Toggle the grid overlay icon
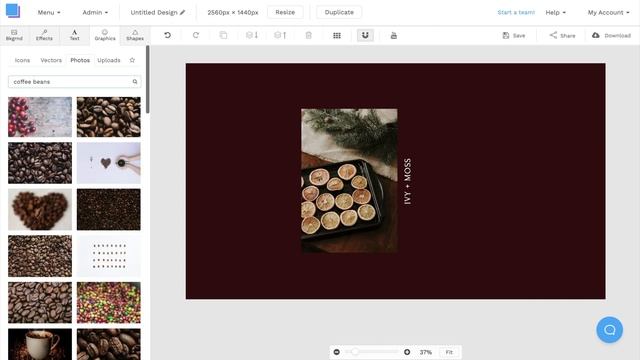The height and width of the screenshot is (360, 640). pos(337,36)
